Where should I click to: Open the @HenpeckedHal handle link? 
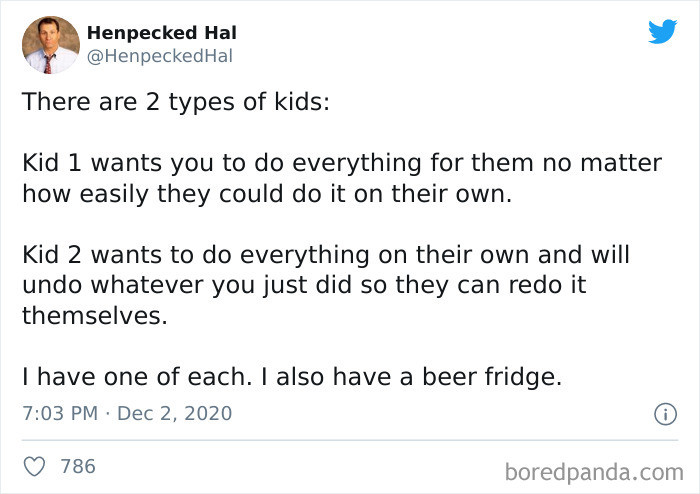pyautogui.click(x=160, y=56)
